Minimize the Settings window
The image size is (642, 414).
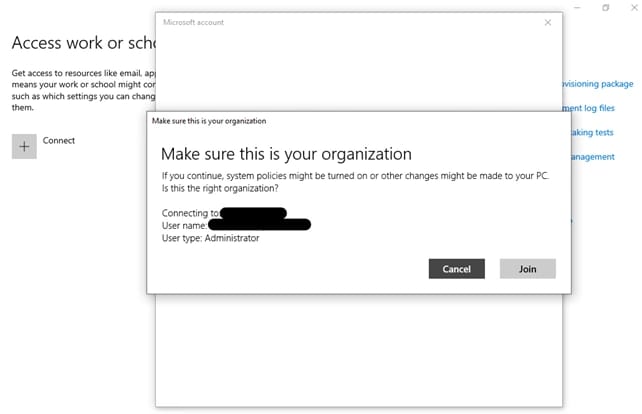pyautogui.click(x=580, y=8)
